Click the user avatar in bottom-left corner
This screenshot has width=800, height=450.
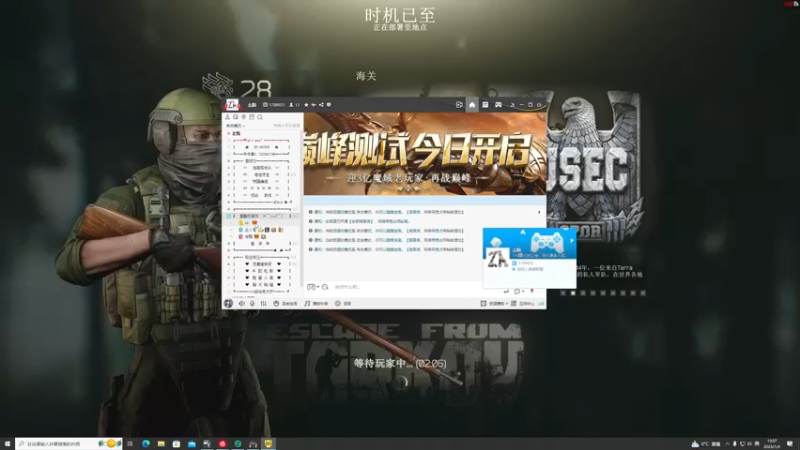pos(228,304)
